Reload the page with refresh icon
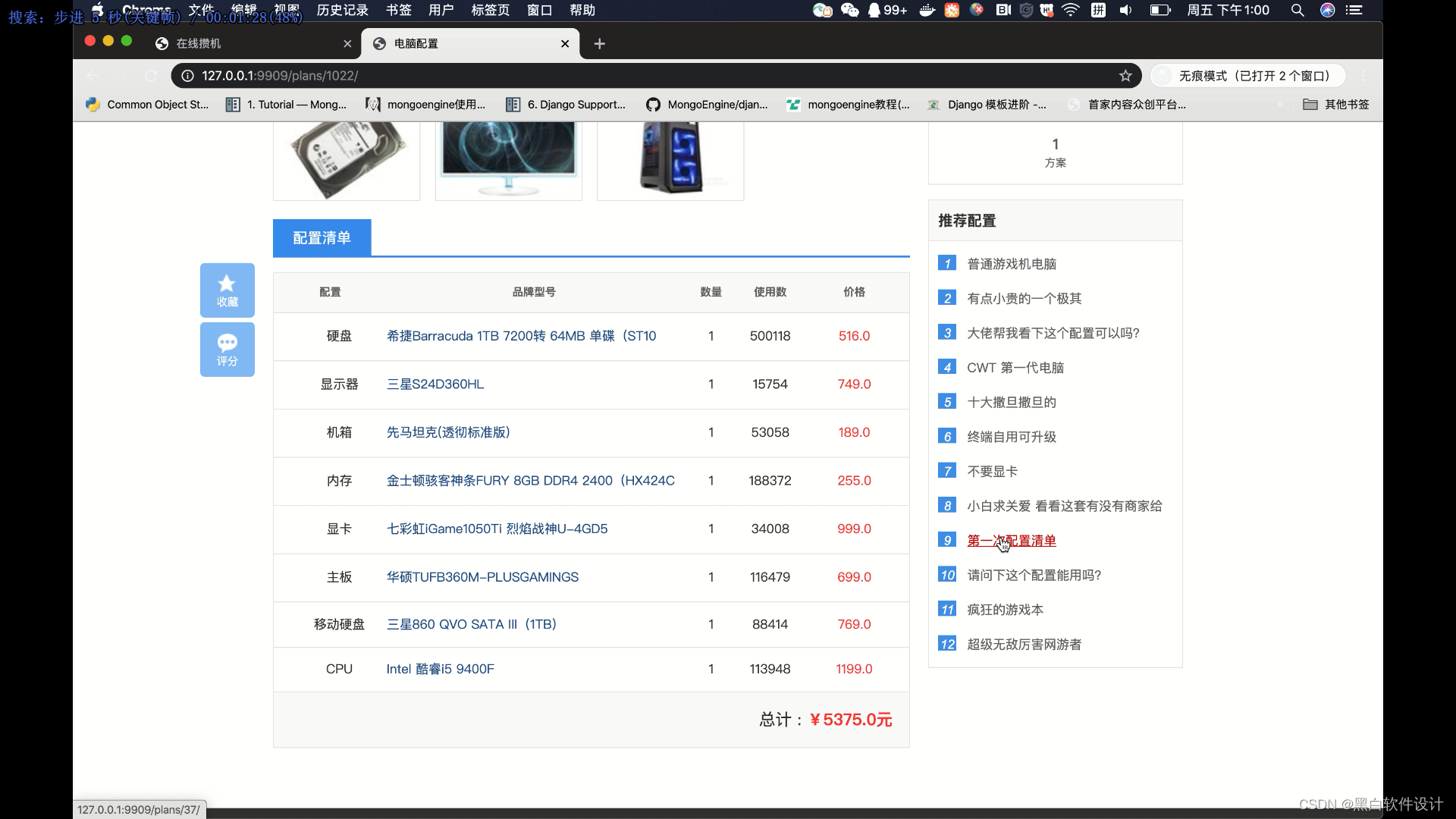1456x819 pixels. [x=151, y=76]
